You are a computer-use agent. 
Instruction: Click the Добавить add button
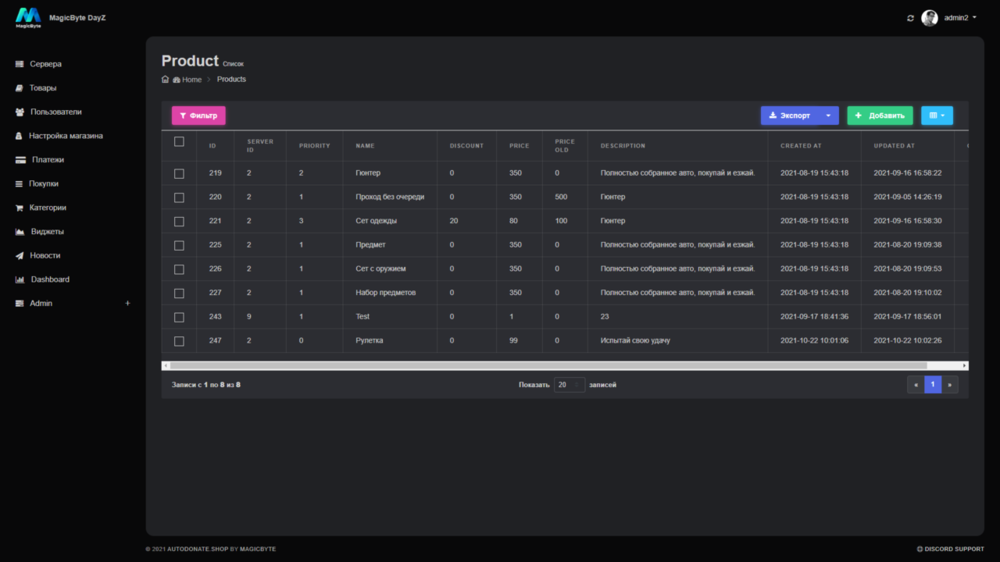click(879, 115)
